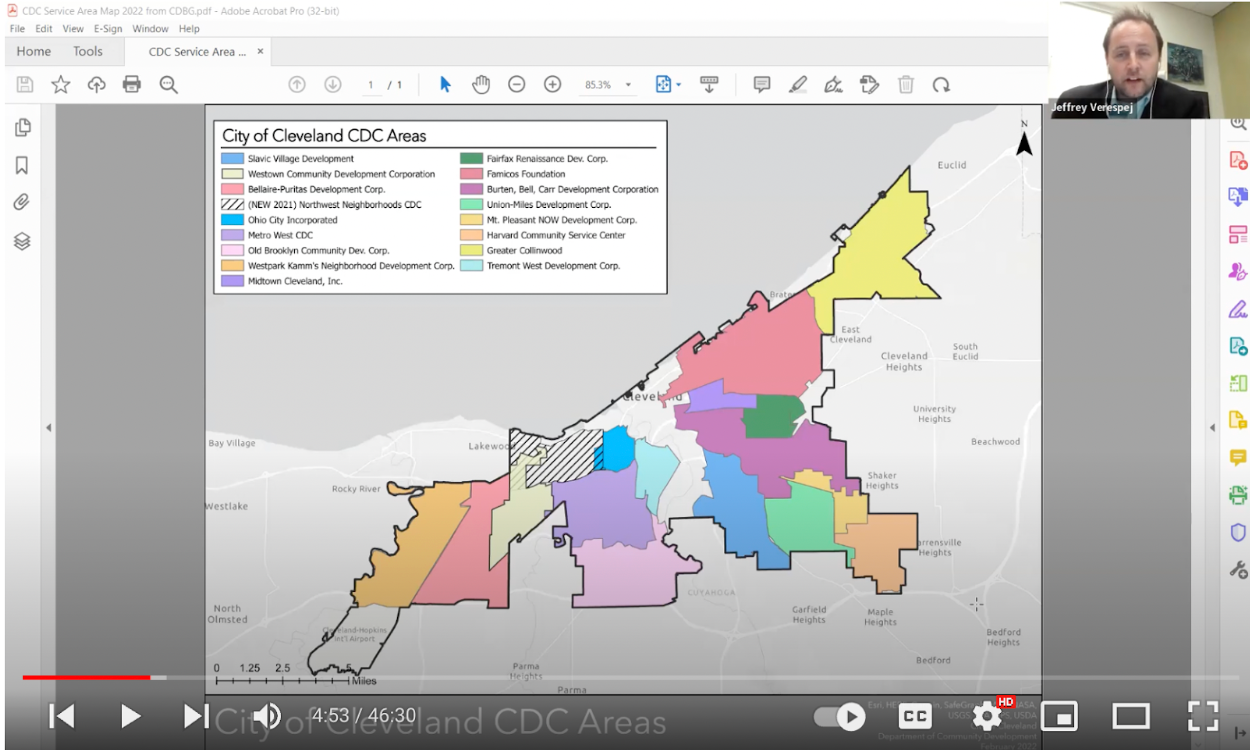Viewport: 1250px width, 750px height.
Task: Open the layers panel
Action: pos(22,241)
